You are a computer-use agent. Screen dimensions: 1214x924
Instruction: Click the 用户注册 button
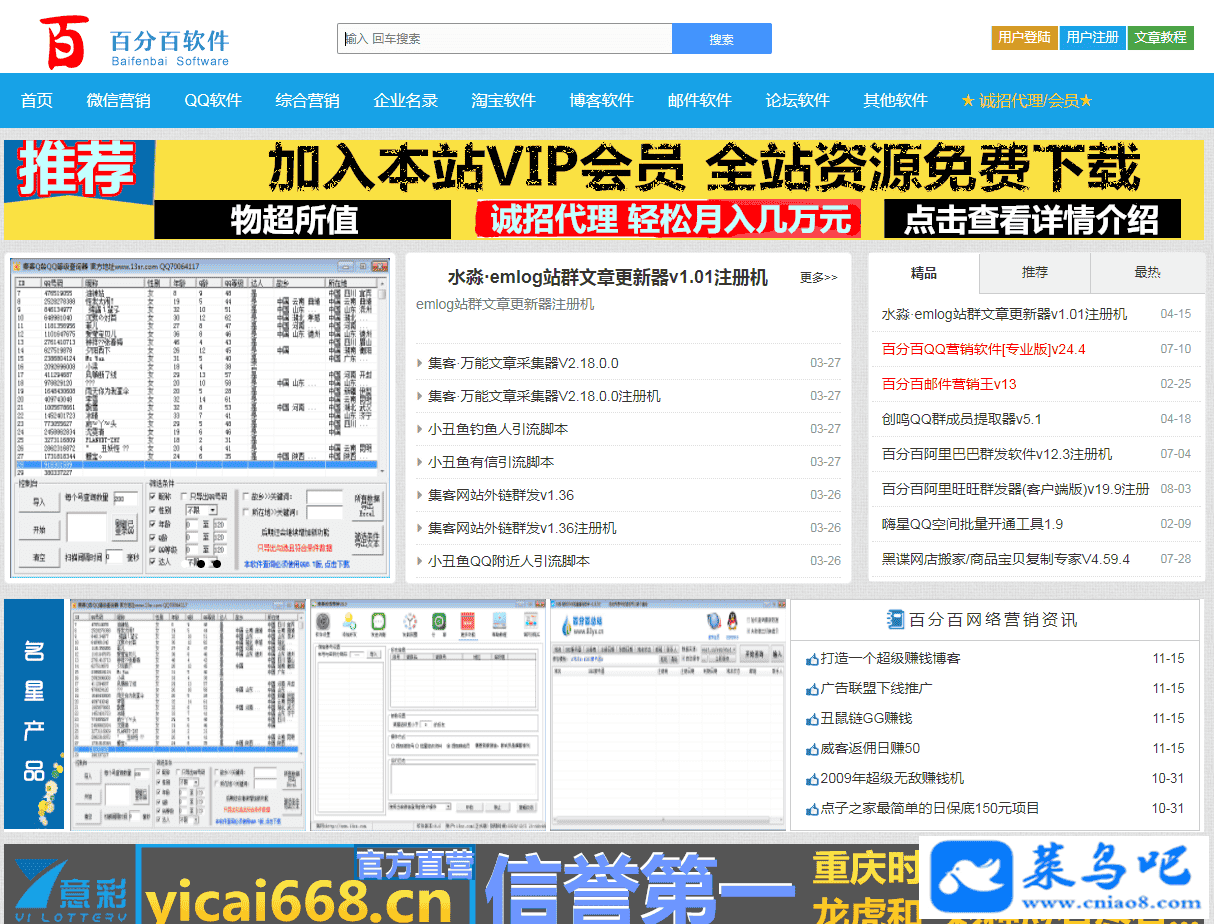[x=1092, y=37]
